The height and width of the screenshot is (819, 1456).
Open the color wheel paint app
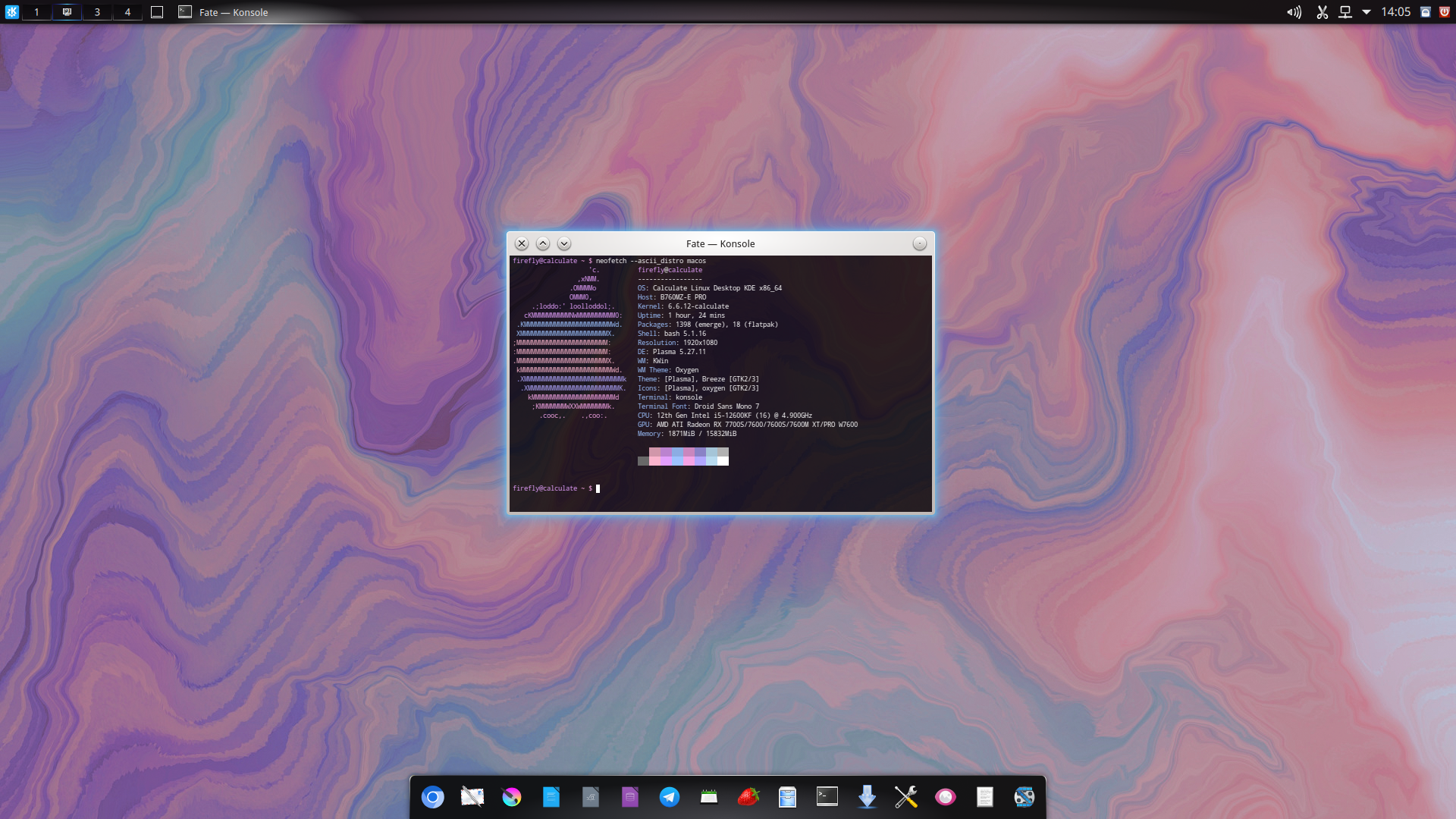(512, 797)
